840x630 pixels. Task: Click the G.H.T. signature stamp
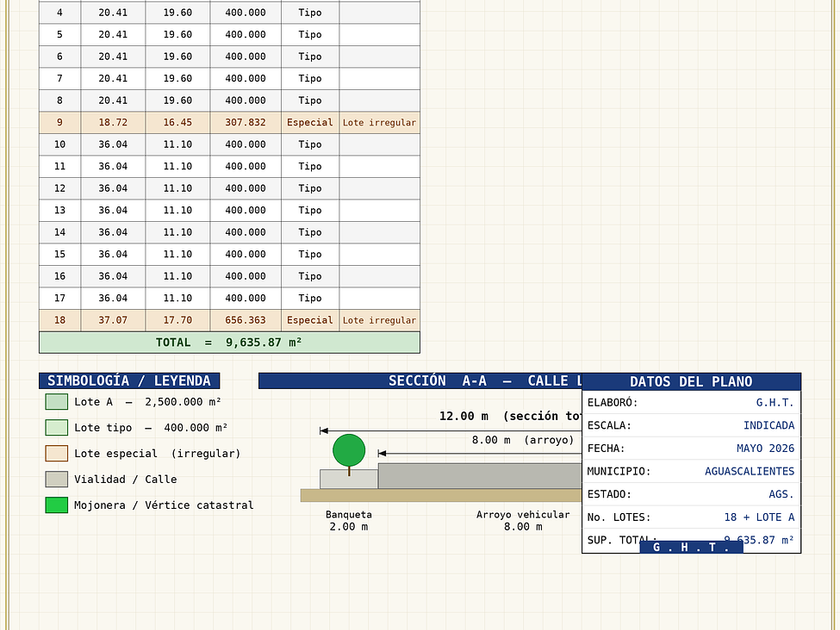(691, 547)
